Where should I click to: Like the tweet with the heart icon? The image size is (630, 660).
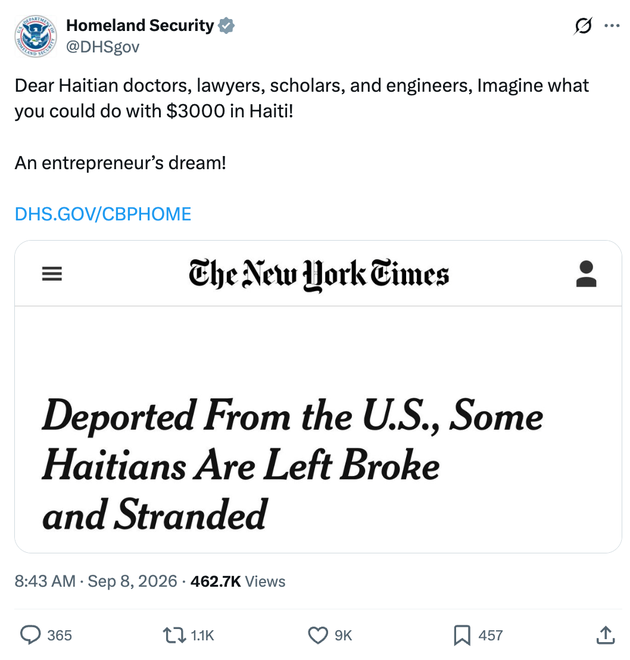click(x=318, y=635)
